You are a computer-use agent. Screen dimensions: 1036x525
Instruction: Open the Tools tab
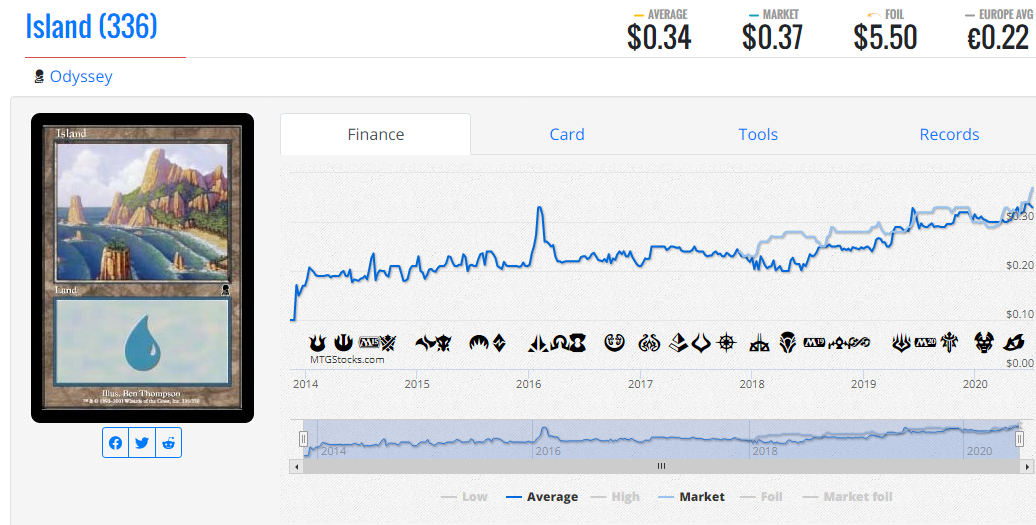[758, 135]
